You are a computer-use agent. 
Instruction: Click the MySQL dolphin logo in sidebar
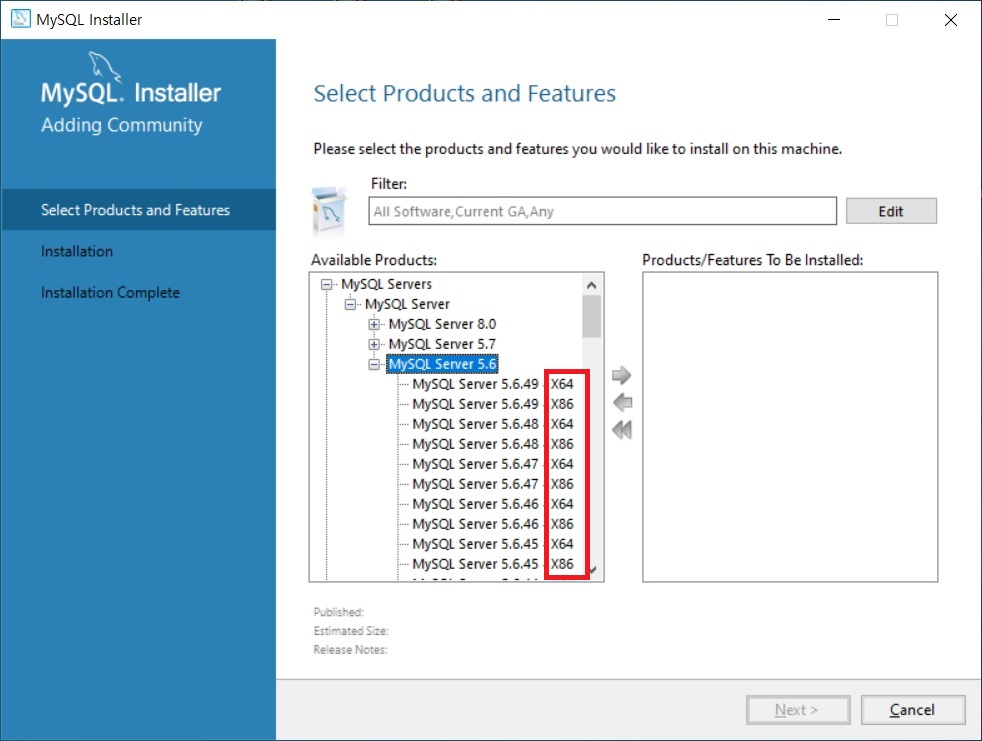[104, 67]
